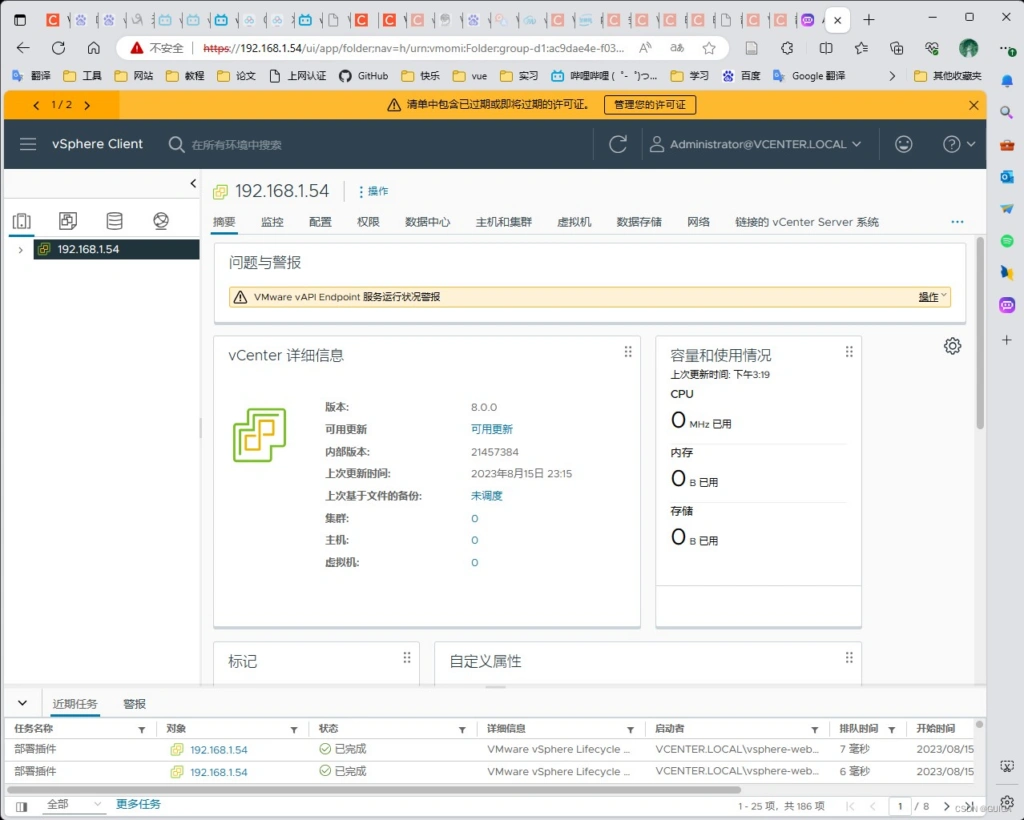The height and width of the screenshot is (820, 1024).
Task: Filter the 对象 column
Action: [294, 730]
